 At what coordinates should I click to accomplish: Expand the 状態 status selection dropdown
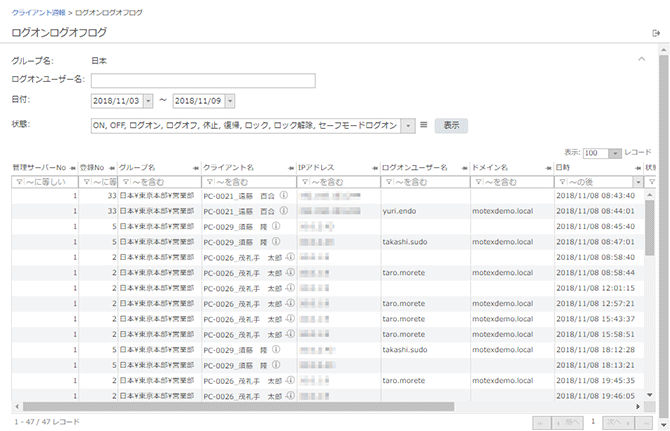pos(408,126)
